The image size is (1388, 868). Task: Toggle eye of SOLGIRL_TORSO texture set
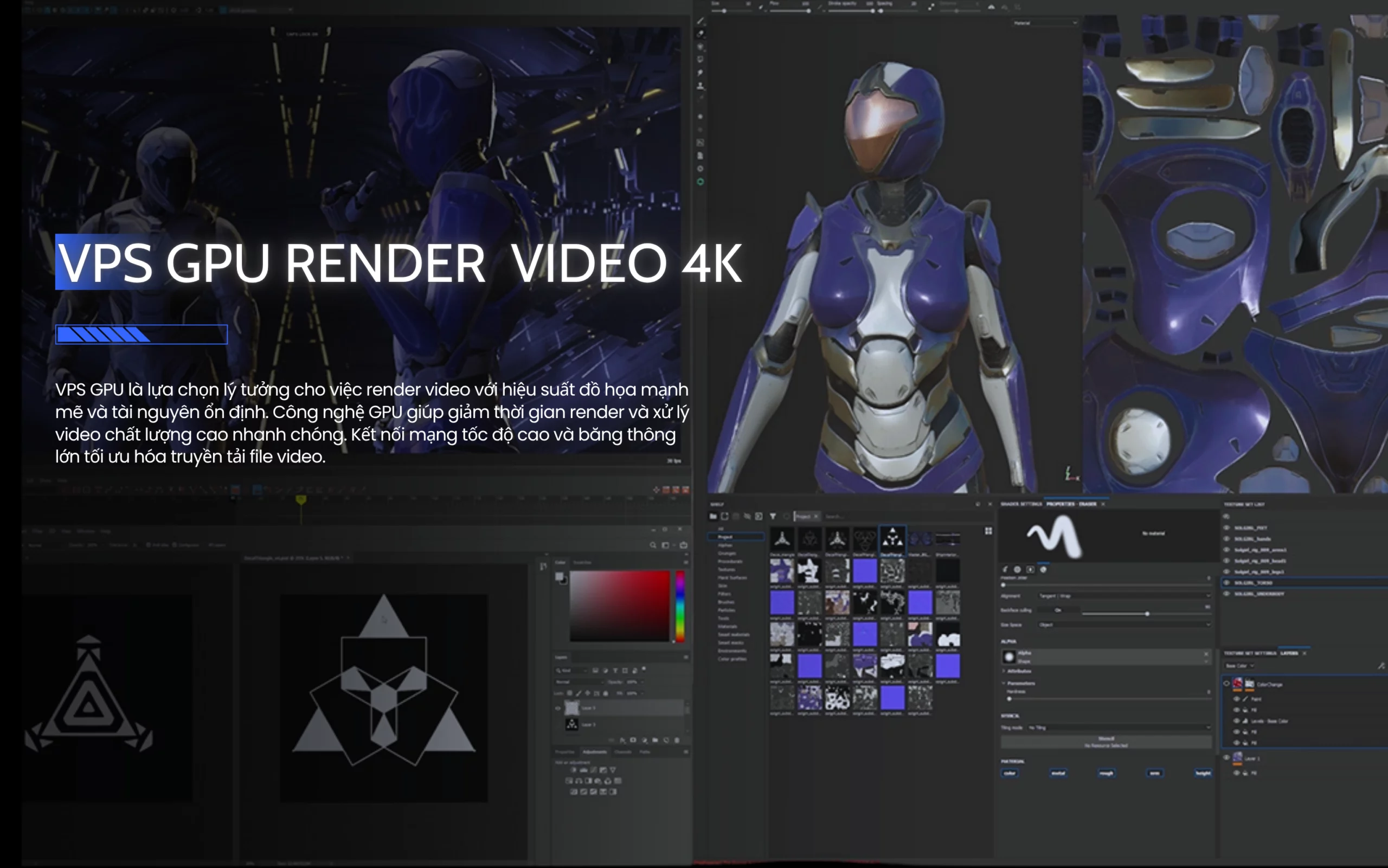(1226, 583)
